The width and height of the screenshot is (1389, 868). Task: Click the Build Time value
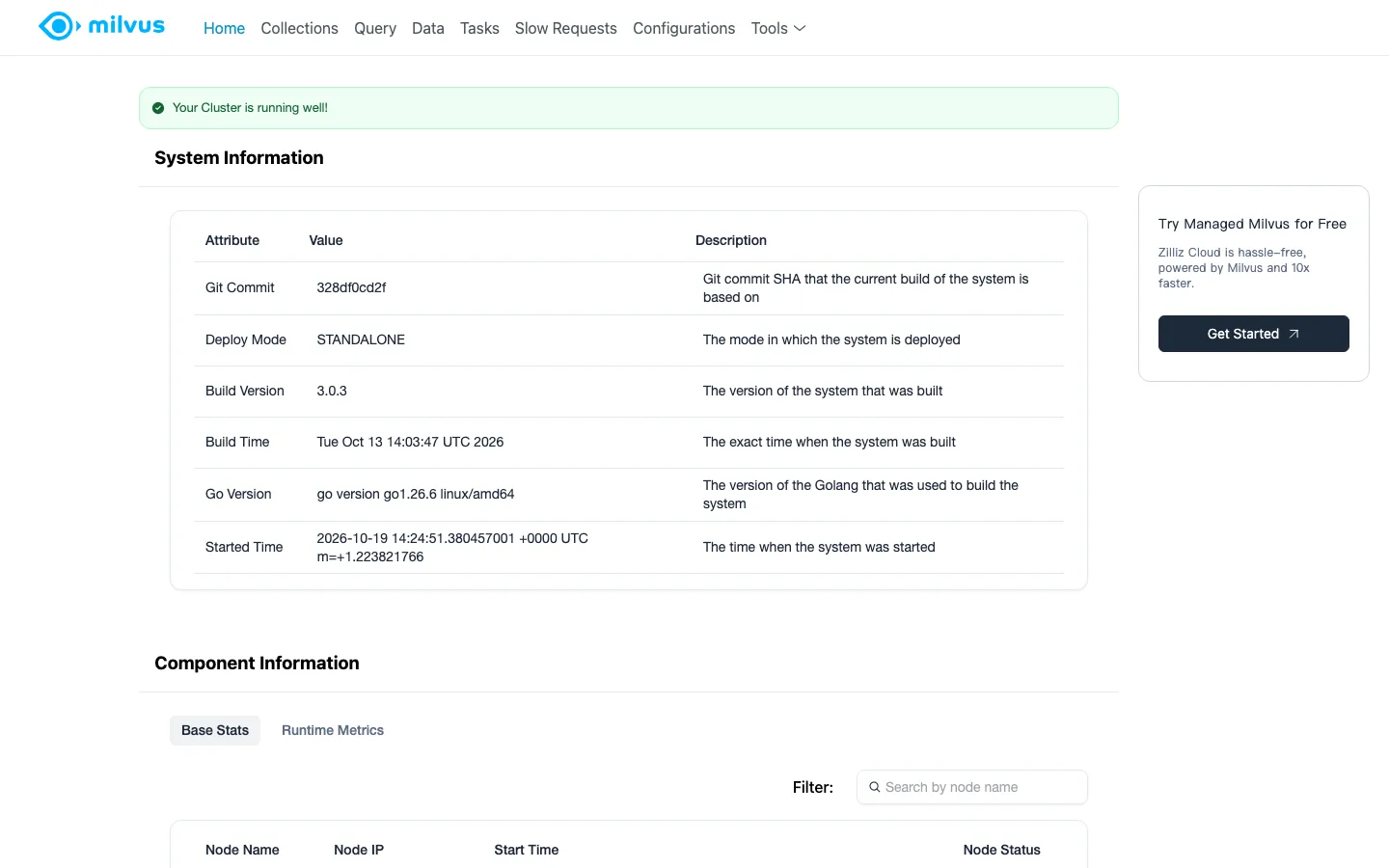pos(410,442)
